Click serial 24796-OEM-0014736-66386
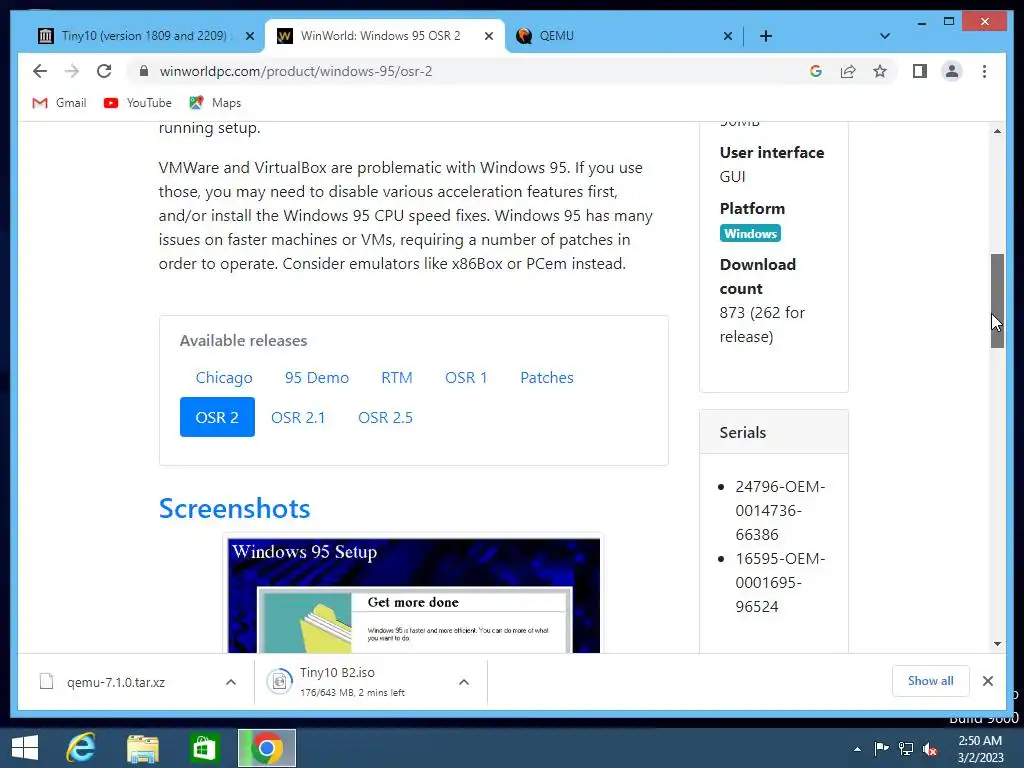Screen dimensions: 1024x768 point(780,511)
